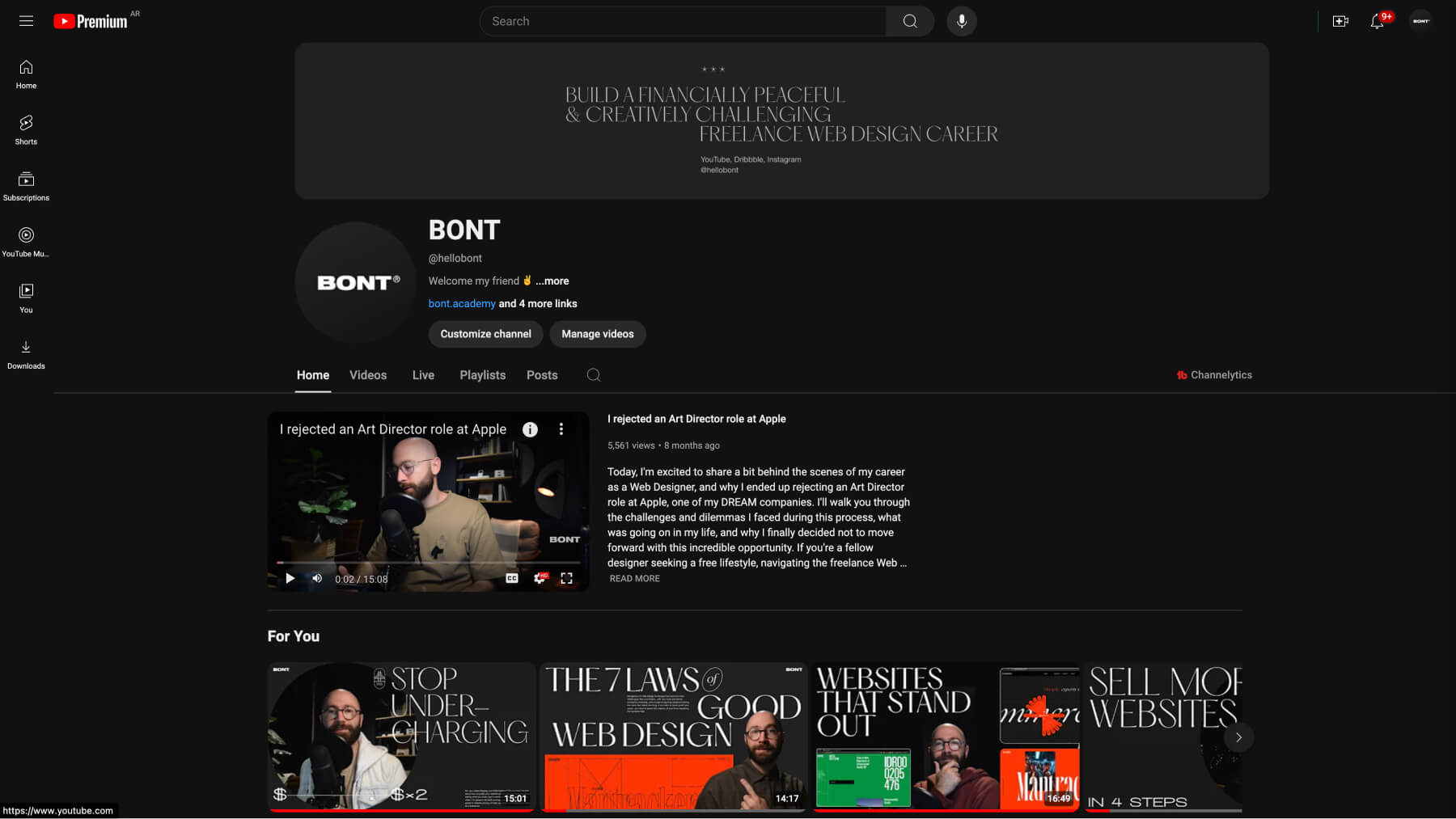Start a voice search with the microphone

962,21
